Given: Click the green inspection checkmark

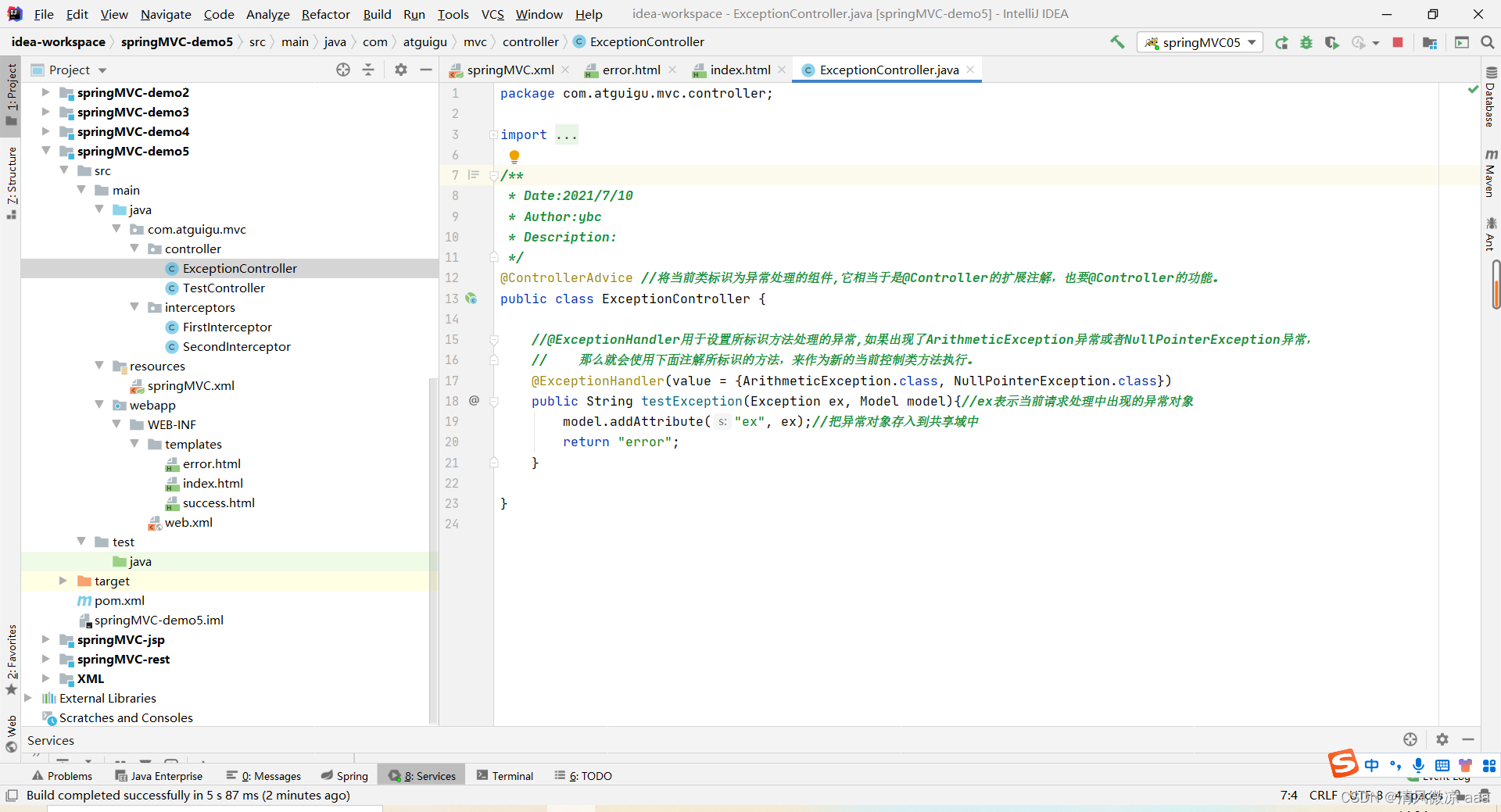Looking at the screenshot, I should point(1473,90).
